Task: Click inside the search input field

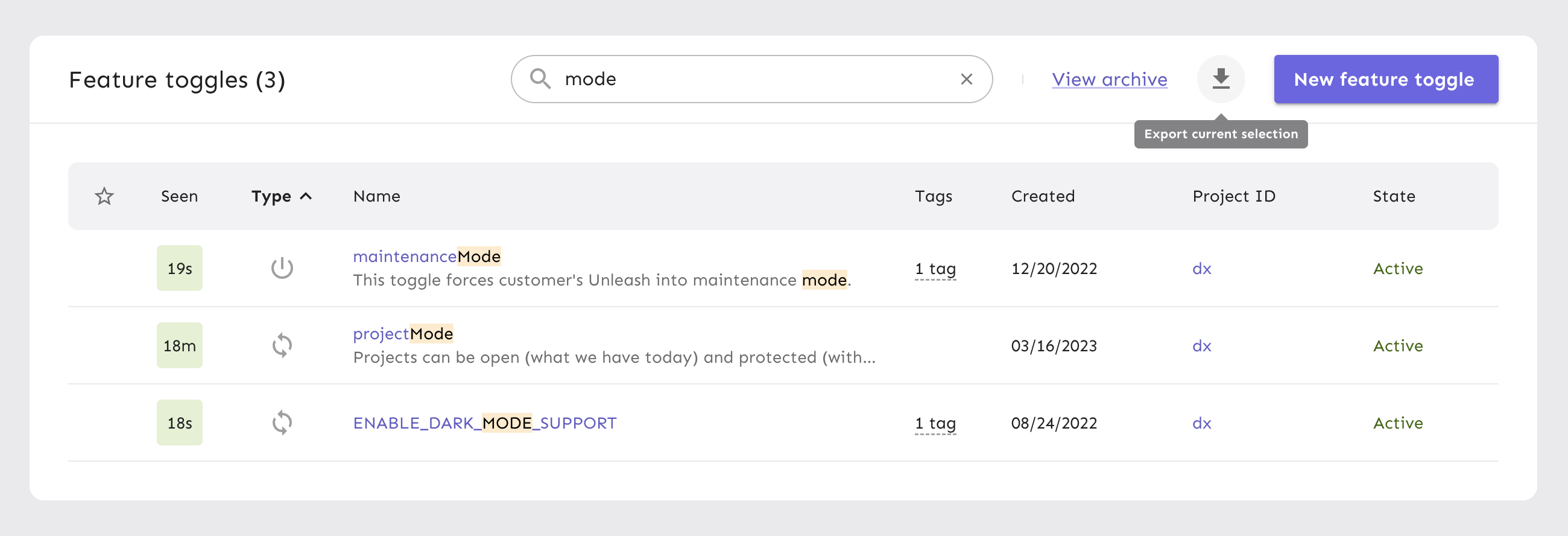Action: click(730, 78)
